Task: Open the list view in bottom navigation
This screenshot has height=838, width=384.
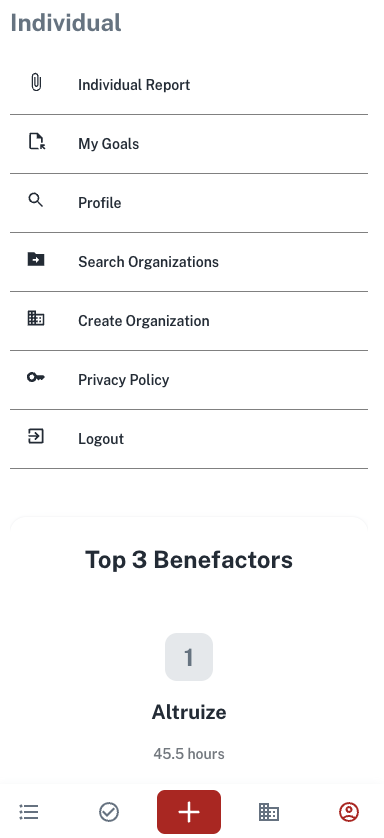Action: (29, 812)
